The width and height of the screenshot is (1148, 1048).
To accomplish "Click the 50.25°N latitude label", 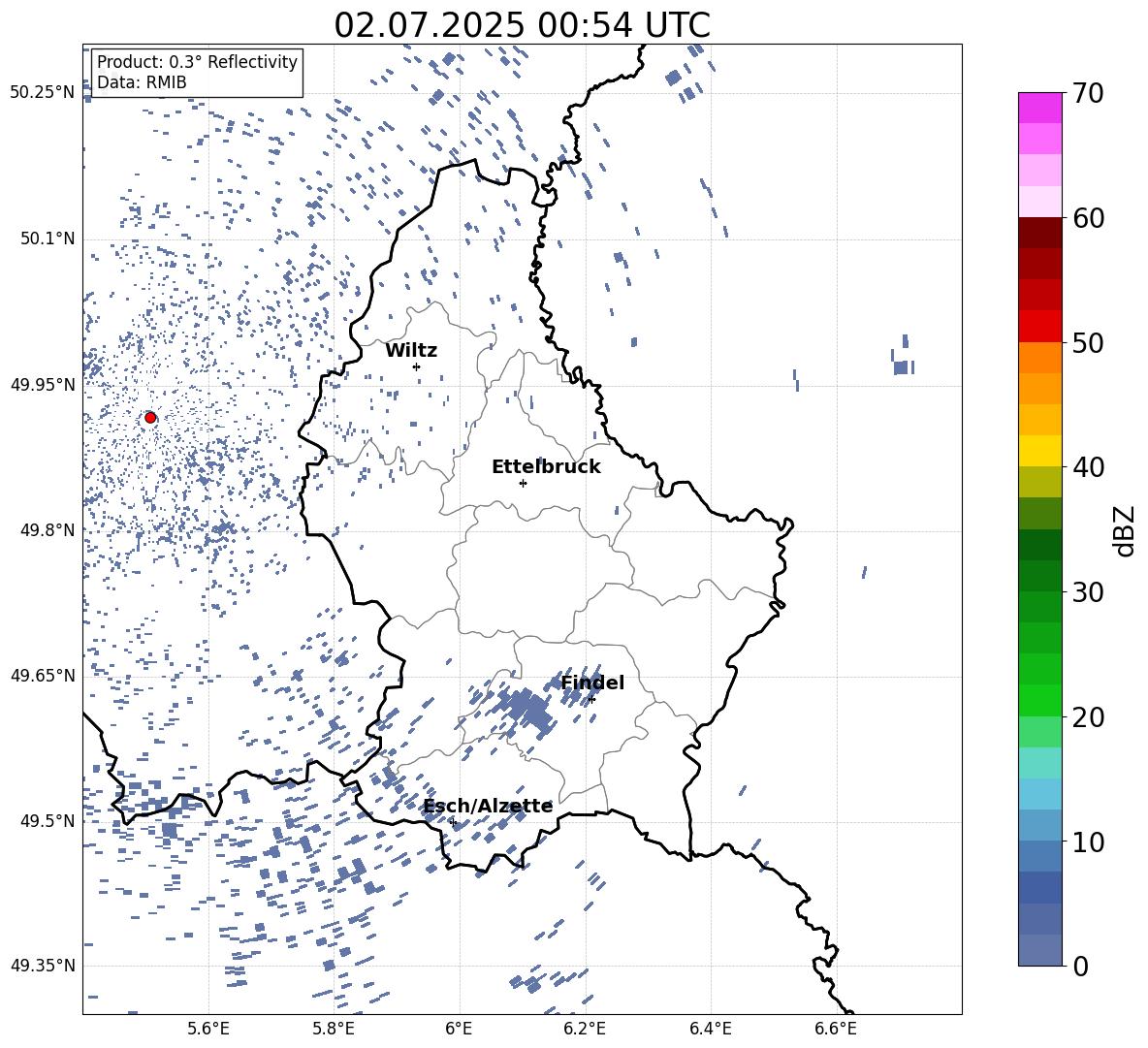I will (x=43, y=93).
